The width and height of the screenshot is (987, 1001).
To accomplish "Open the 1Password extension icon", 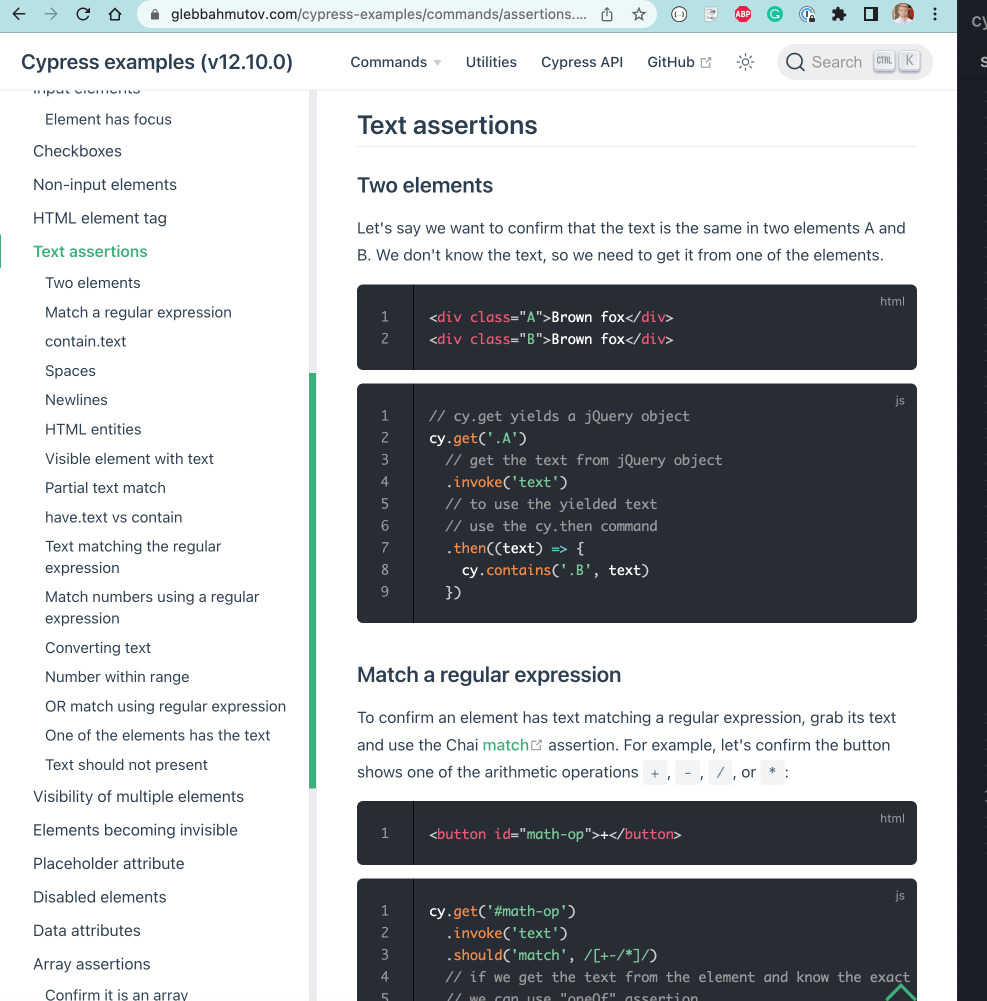I will tap(808, 14).
